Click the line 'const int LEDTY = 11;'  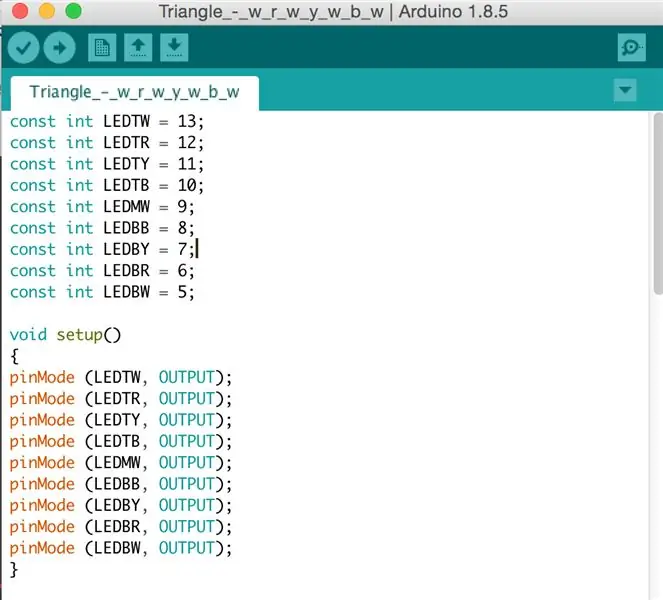[x=107, y=164]
